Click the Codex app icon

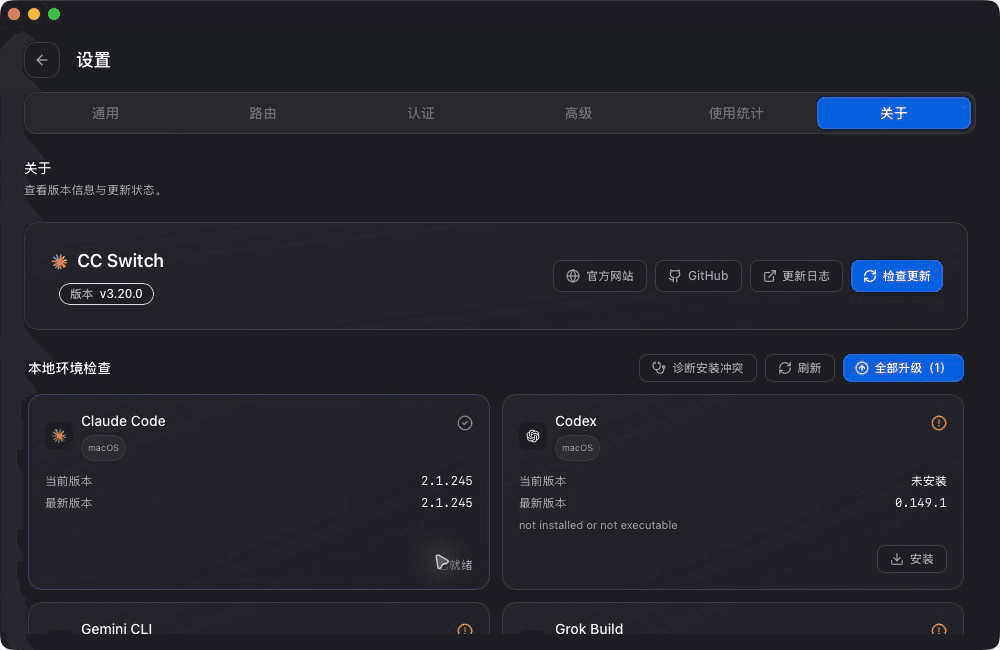(533, 436)
